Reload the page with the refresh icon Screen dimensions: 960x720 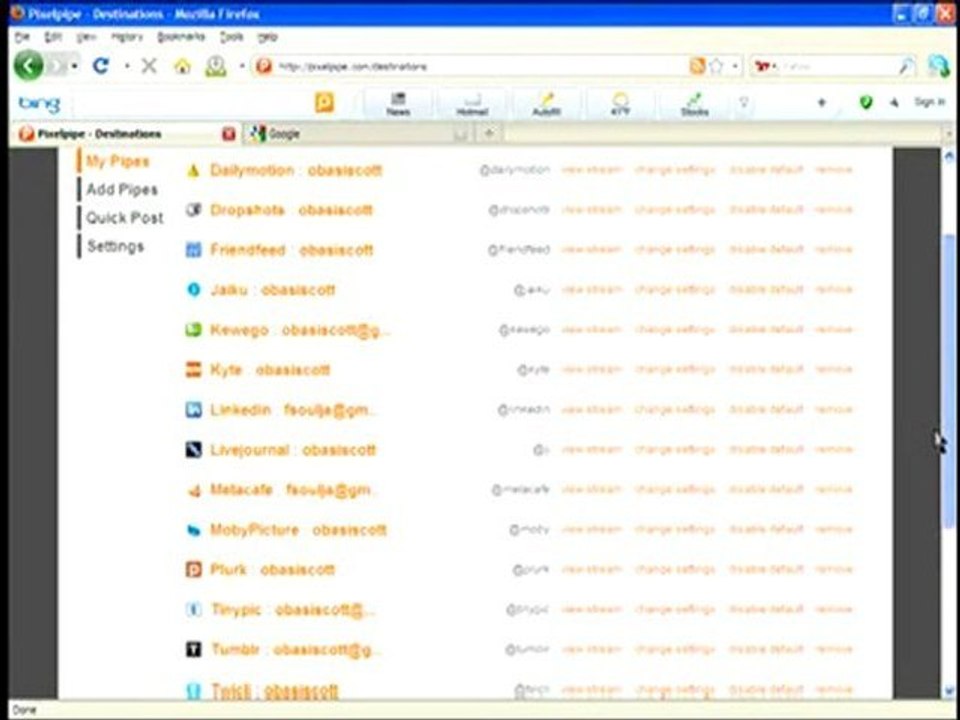(x=101, y=66)
